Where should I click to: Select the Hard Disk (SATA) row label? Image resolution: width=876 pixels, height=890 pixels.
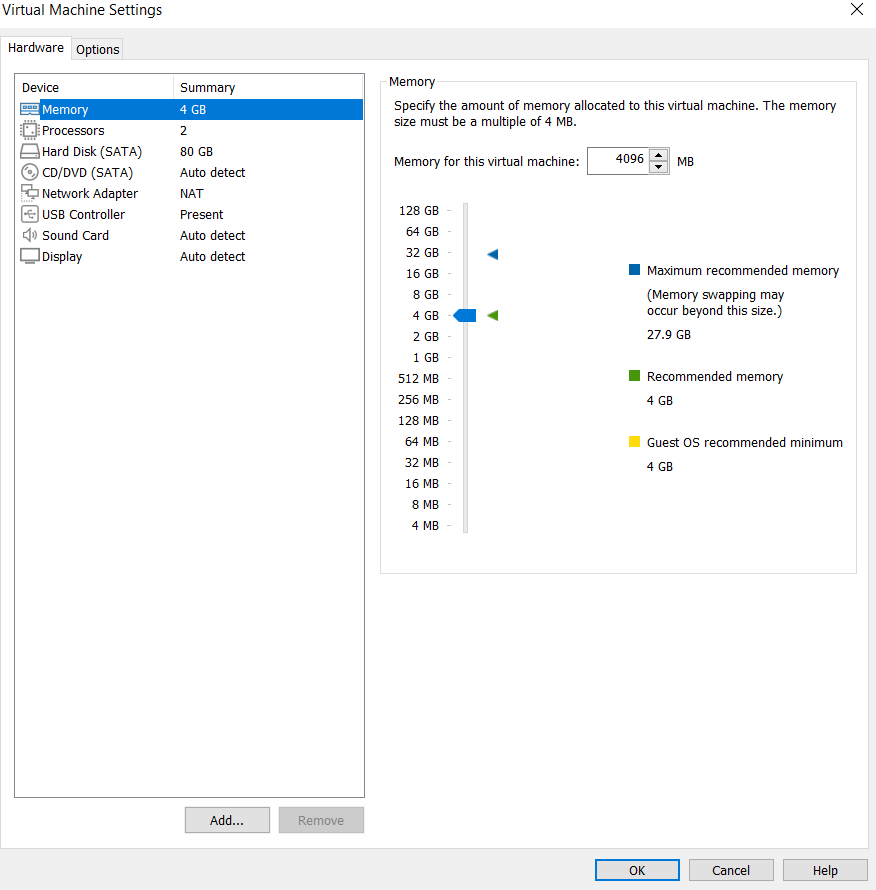(92, 152)
